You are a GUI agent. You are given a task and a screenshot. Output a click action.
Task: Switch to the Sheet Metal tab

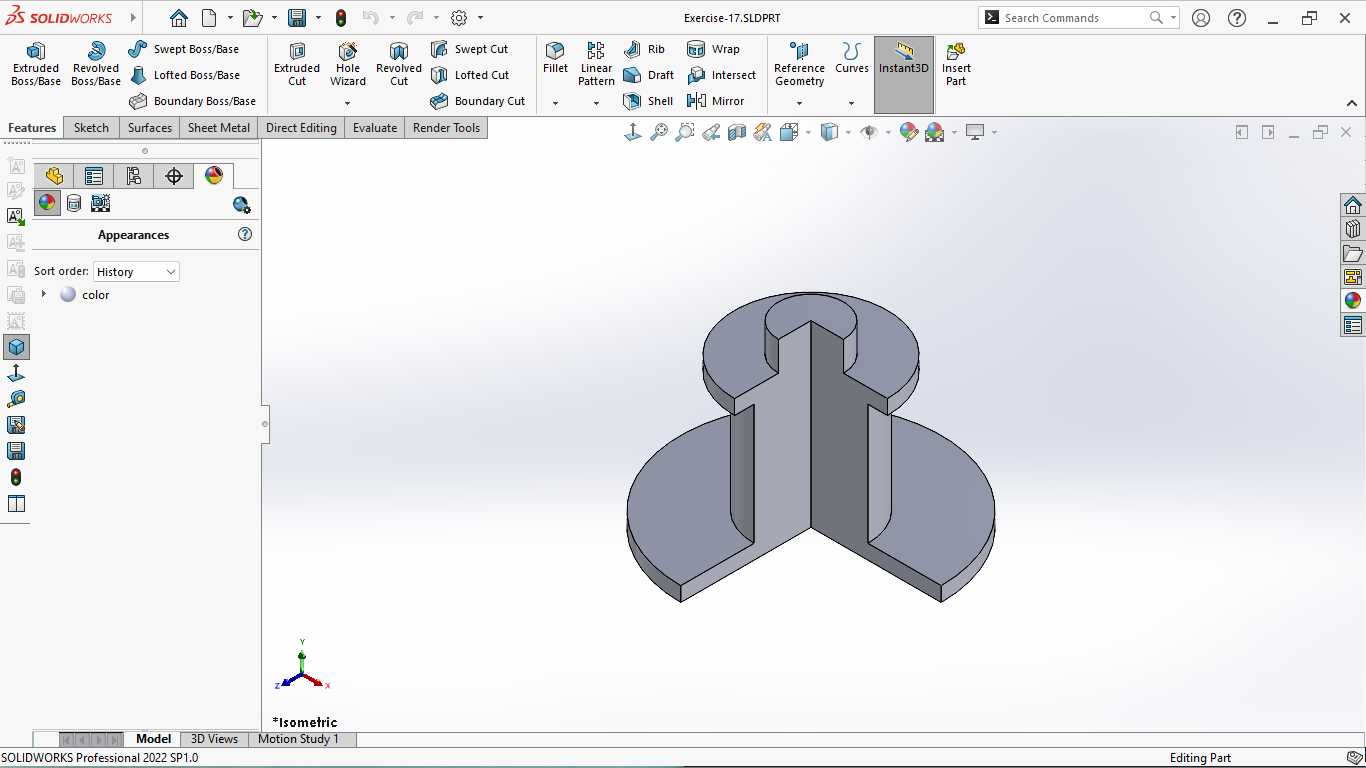pos(219,128)
